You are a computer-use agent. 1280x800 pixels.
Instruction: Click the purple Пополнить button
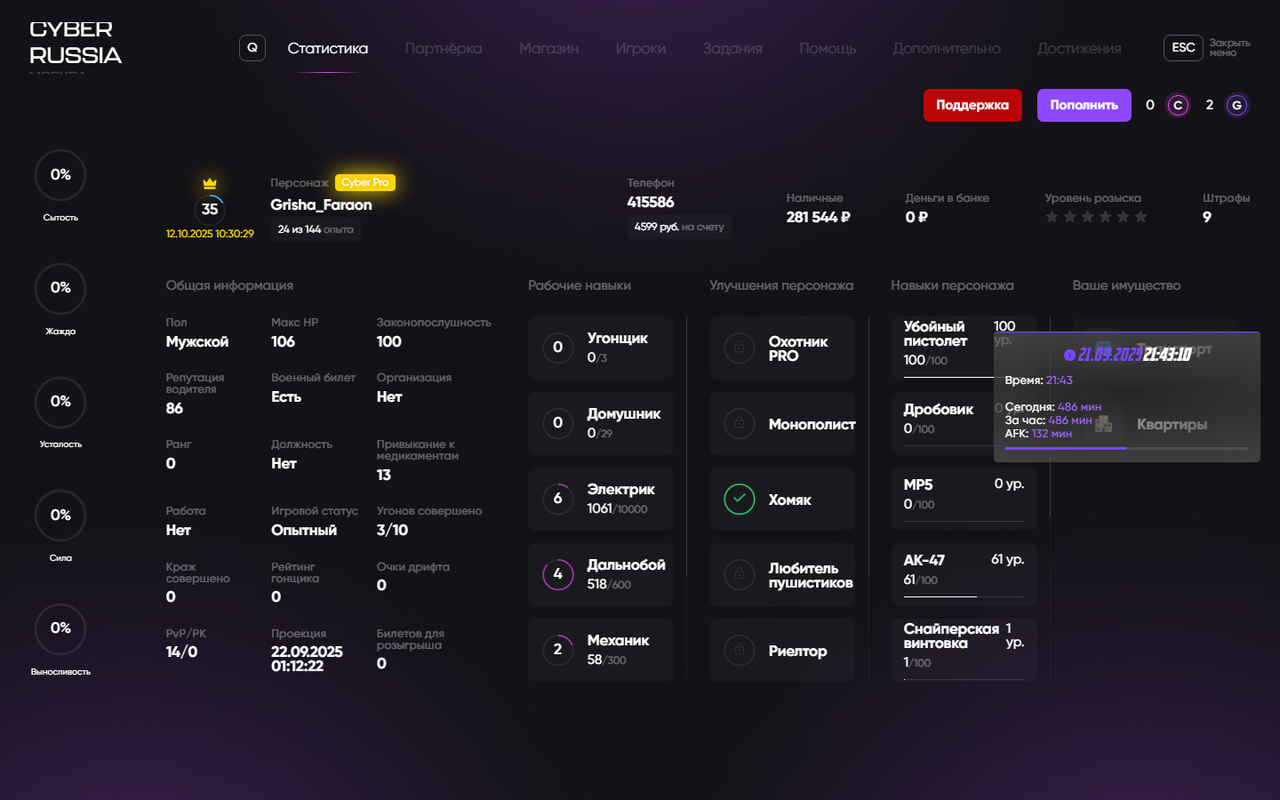pyautogui.click(x=1084, y=105)
